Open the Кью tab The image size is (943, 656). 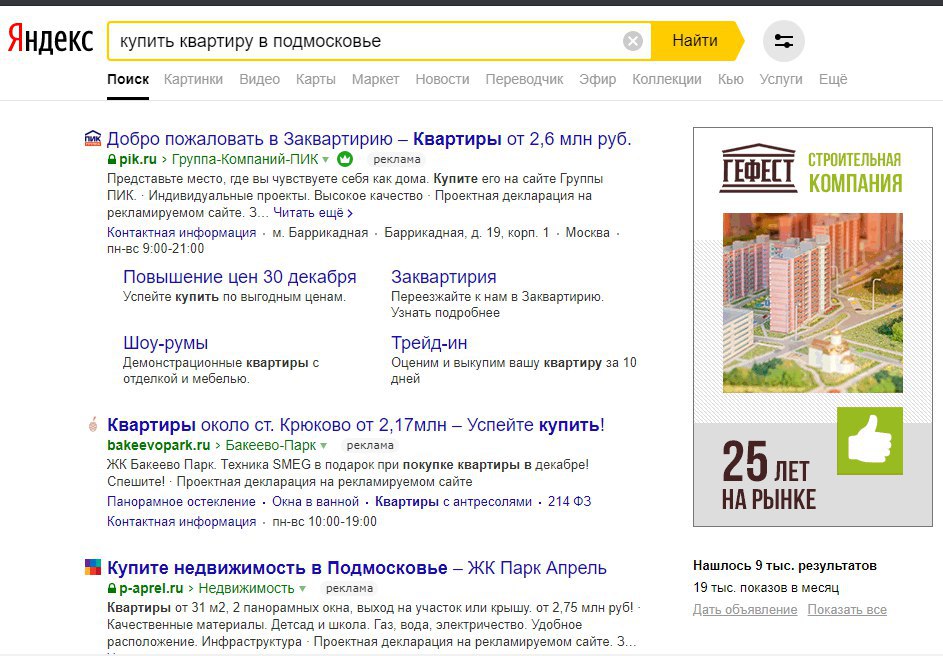click(731, 79)
